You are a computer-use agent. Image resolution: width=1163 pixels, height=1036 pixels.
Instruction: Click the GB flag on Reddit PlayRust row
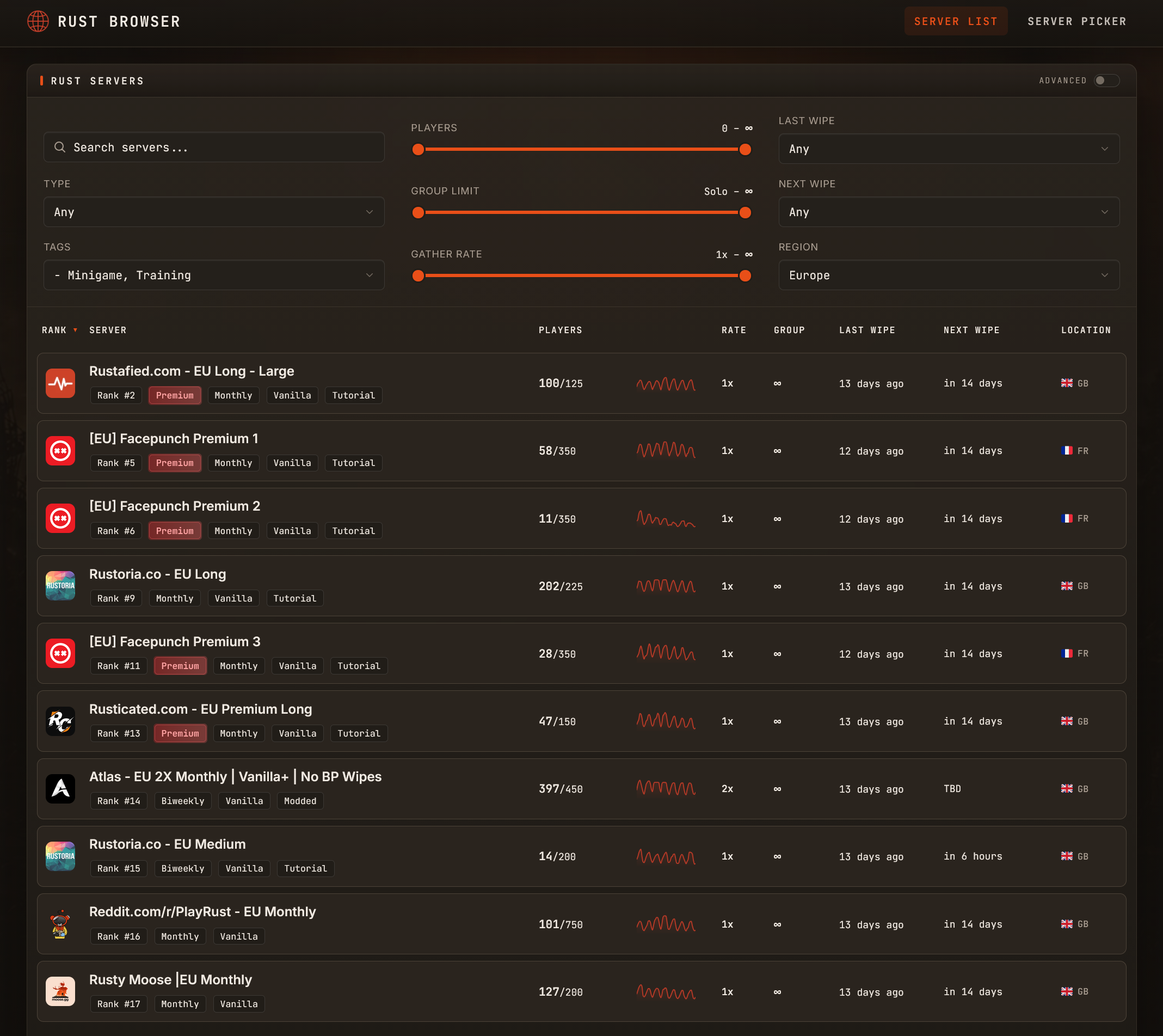(x=1067, y=924)
